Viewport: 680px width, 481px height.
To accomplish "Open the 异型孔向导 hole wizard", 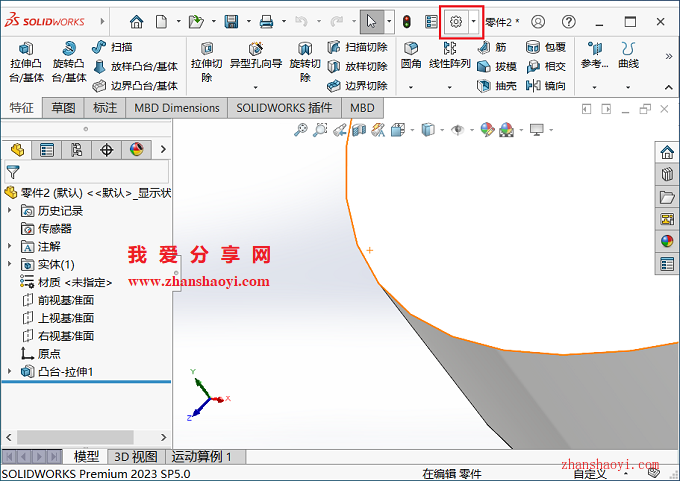I will pyautogui.click(x=256, y=56).
